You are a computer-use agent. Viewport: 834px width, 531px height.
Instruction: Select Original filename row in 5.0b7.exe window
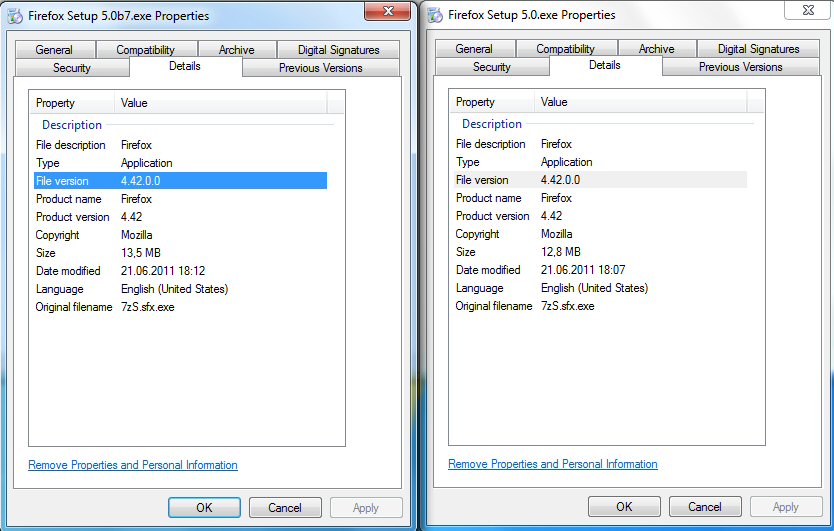click(x=180, y=307)
